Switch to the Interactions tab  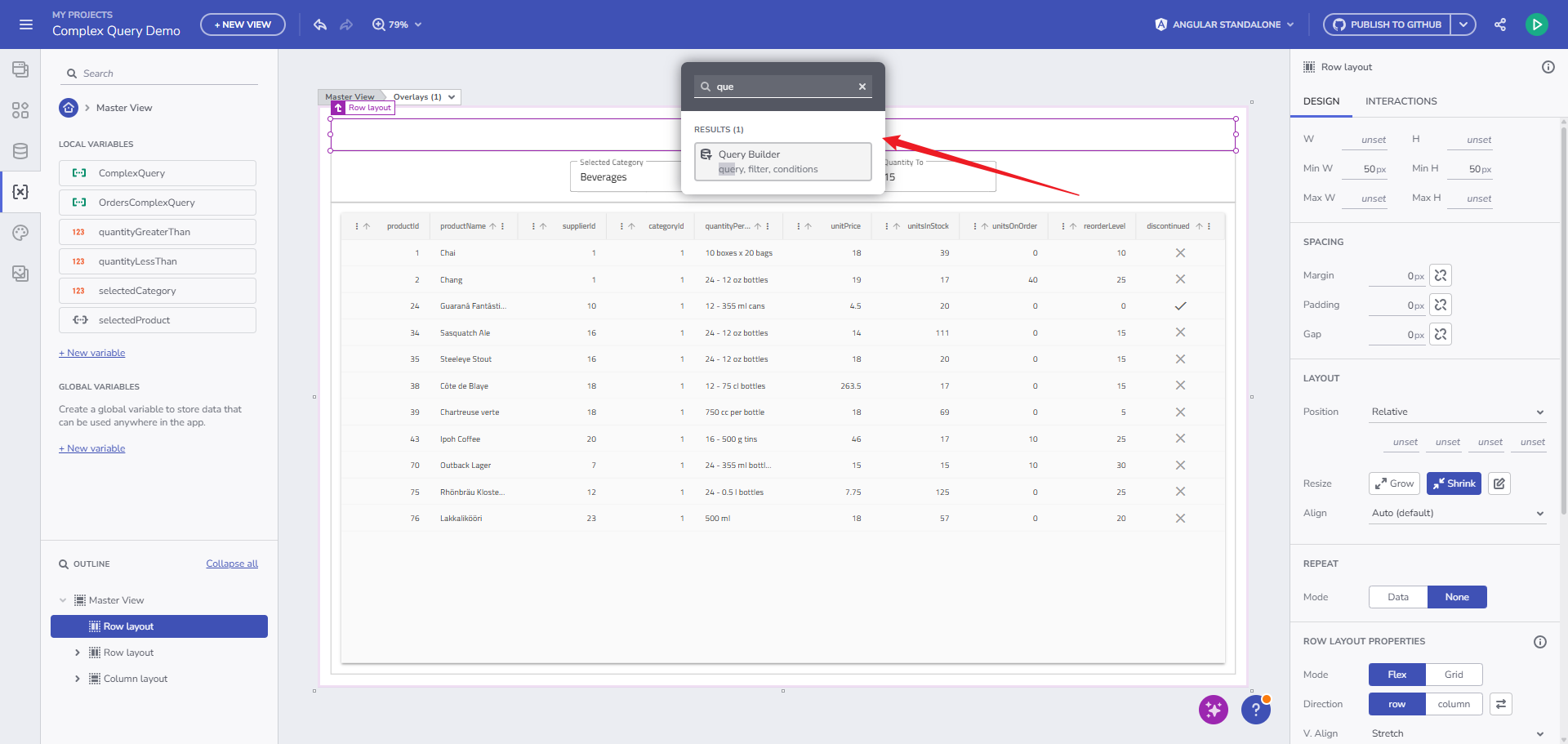coord(1401,101)
